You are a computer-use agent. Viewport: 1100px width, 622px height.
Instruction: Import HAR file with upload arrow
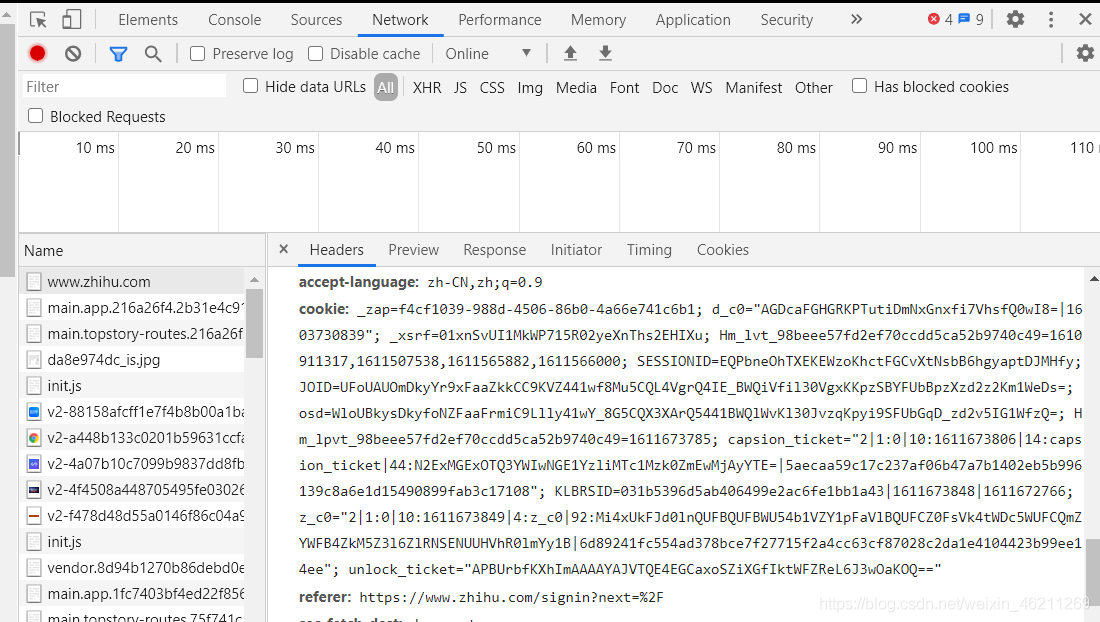(x=570, y=53)
